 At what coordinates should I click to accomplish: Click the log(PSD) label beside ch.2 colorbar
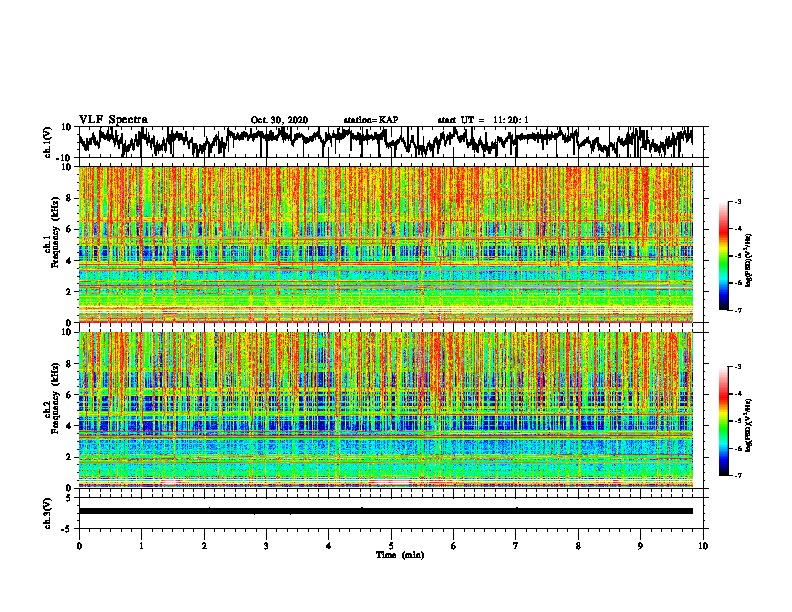pyautogui.click(x=749, y=425)
